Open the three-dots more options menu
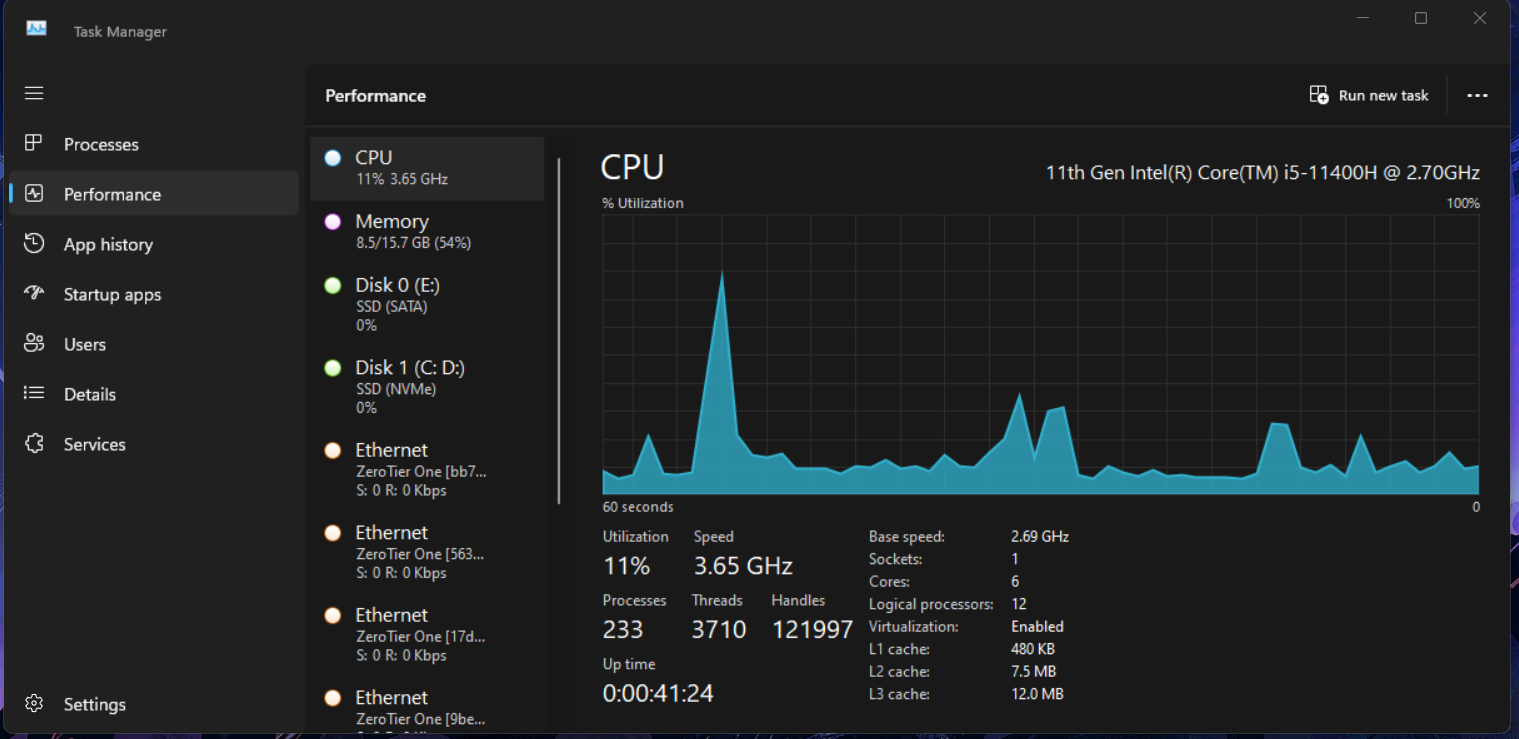The width and height of the screenshot is (1519, 739). [1477, 96]
